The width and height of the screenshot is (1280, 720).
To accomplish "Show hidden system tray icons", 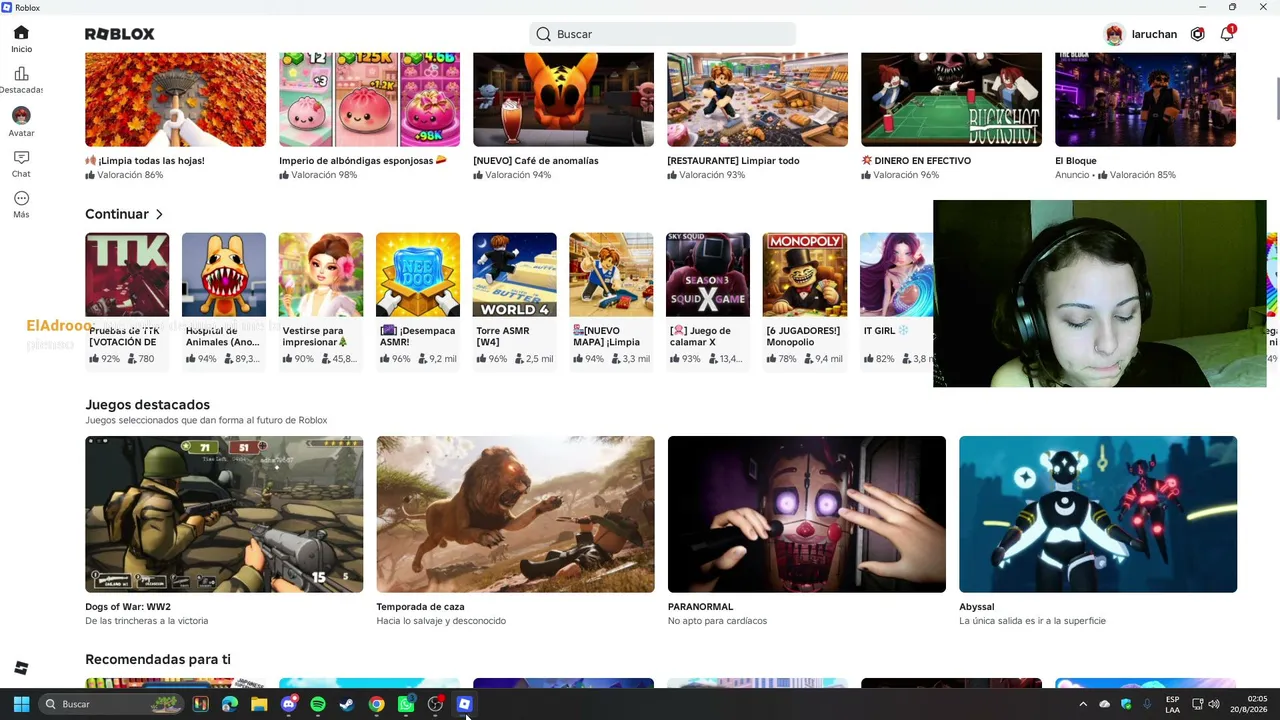I will pos(1083,704).
